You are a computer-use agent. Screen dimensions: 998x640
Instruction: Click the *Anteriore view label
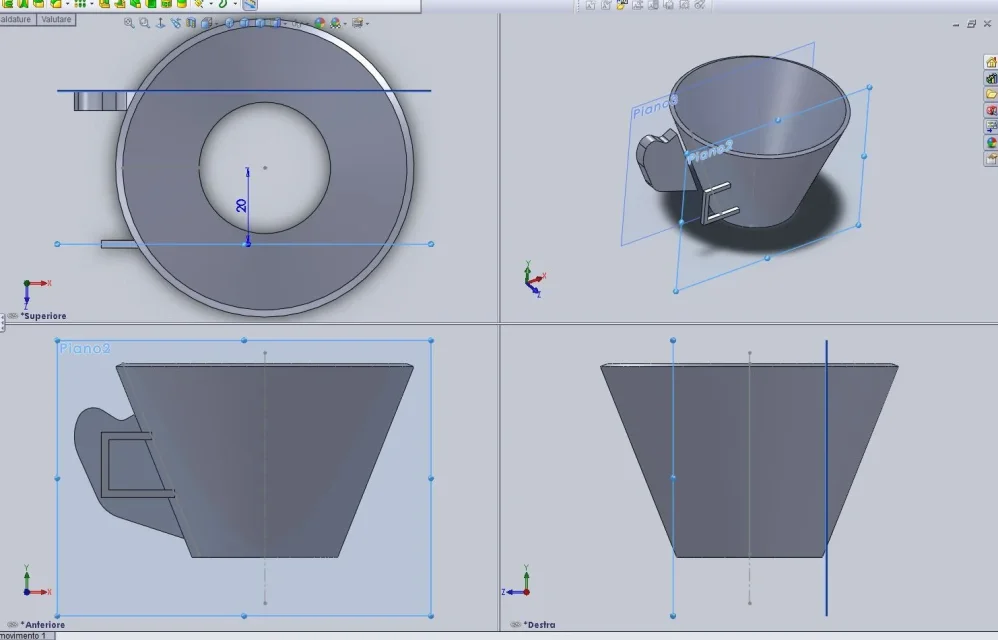43,625
